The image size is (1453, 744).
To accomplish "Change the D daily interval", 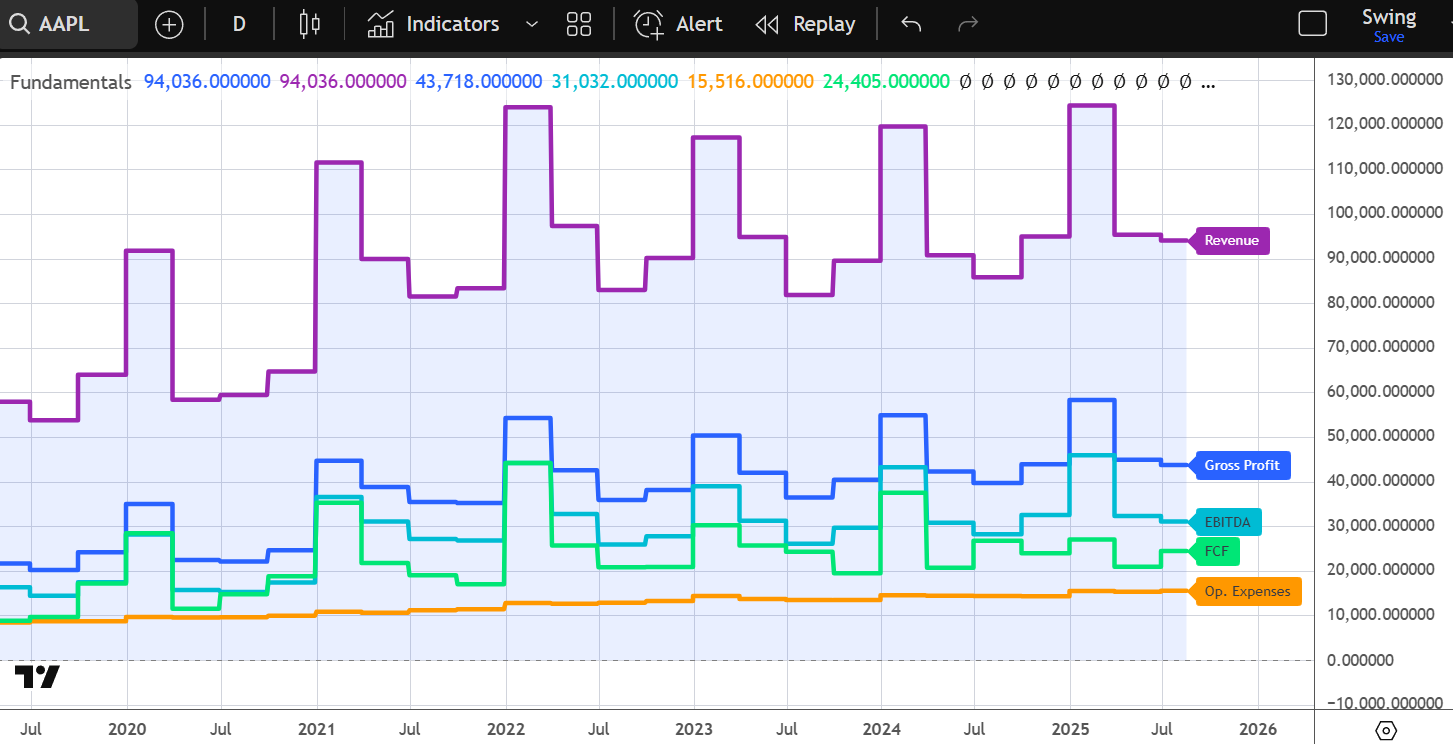I will (x=239, y=24).
